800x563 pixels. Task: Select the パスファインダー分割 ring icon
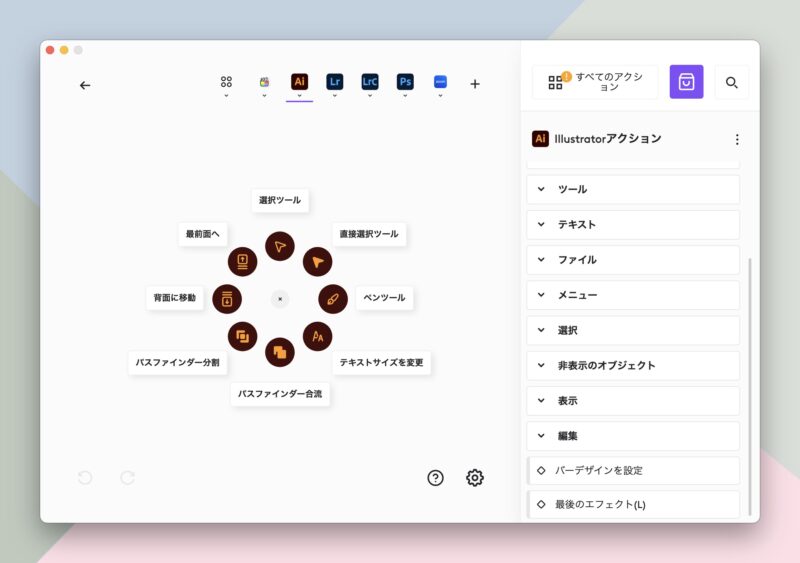pos(242,336)
